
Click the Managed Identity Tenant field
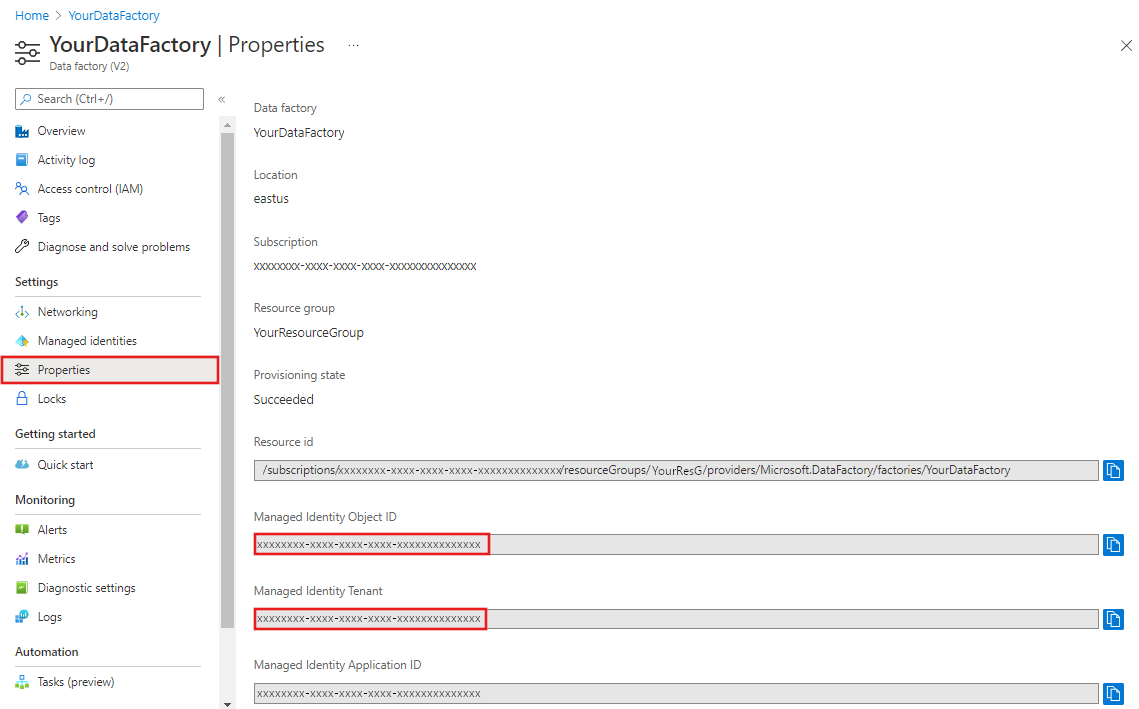676,619
